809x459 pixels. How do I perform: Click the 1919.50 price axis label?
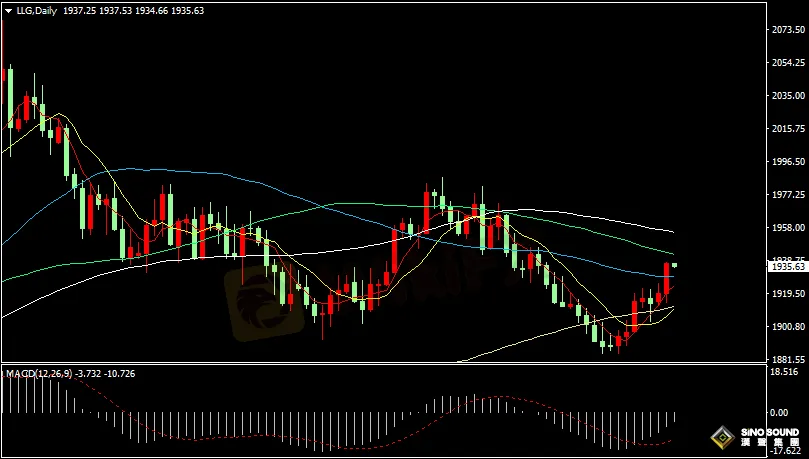click(787, 293)
